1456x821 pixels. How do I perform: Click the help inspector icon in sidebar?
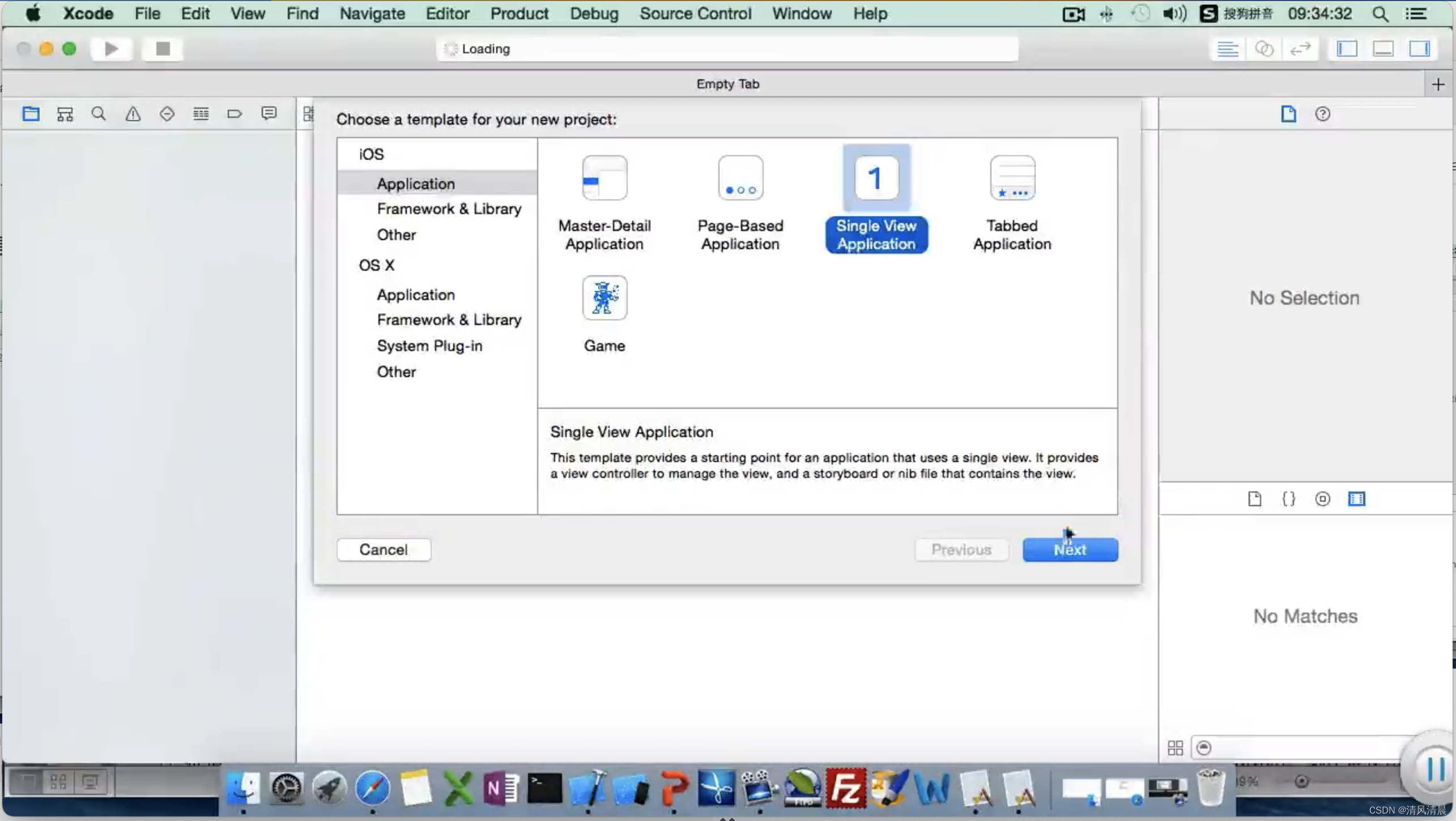1323,114
